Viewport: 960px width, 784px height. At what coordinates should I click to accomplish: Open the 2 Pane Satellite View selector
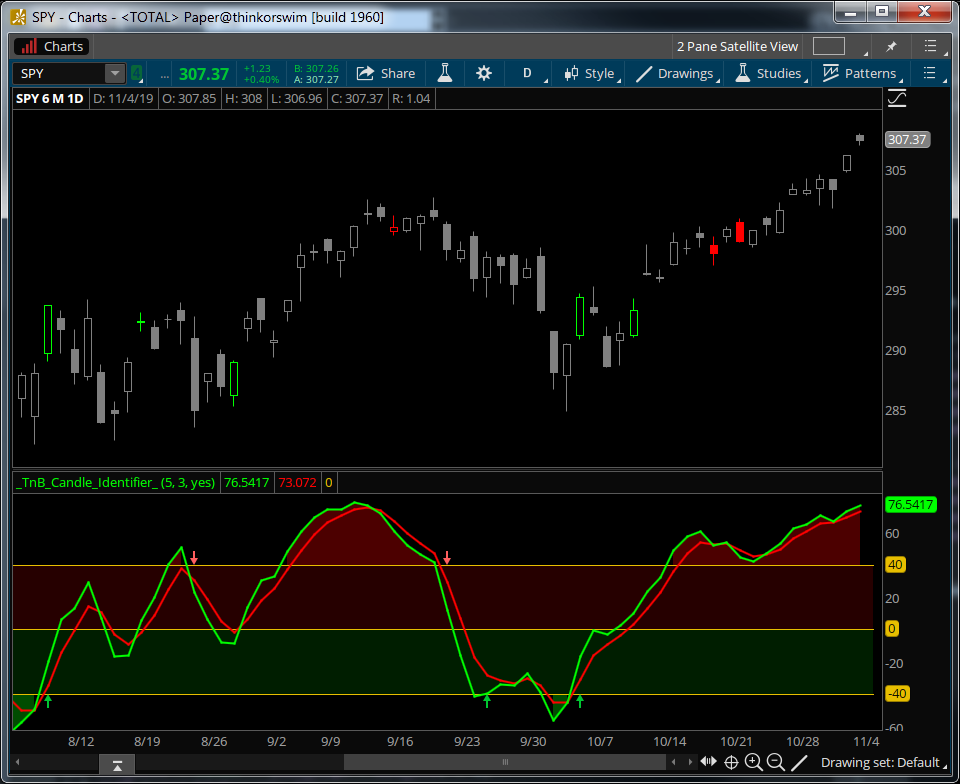click(x=737, y=47)
